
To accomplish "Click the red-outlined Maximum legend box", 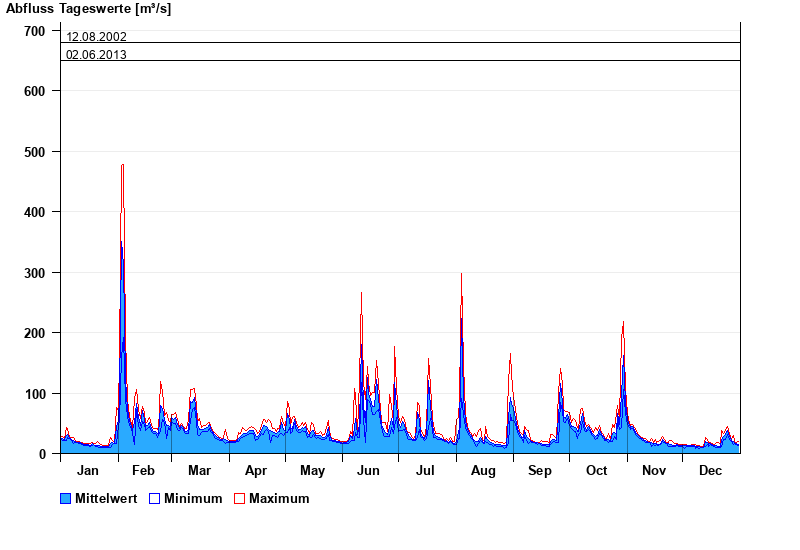I will point(239,499).
